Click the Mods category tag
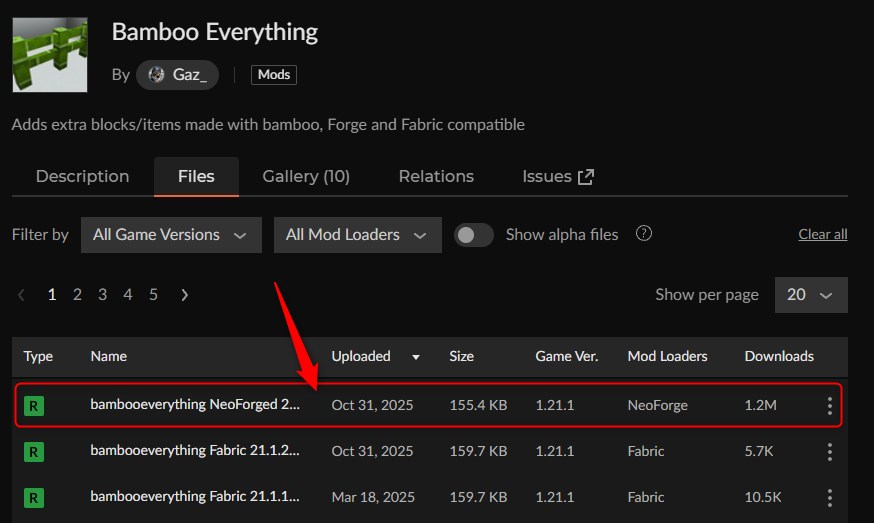The width and height of the screenshot is (874, 523). pos(274,75)
